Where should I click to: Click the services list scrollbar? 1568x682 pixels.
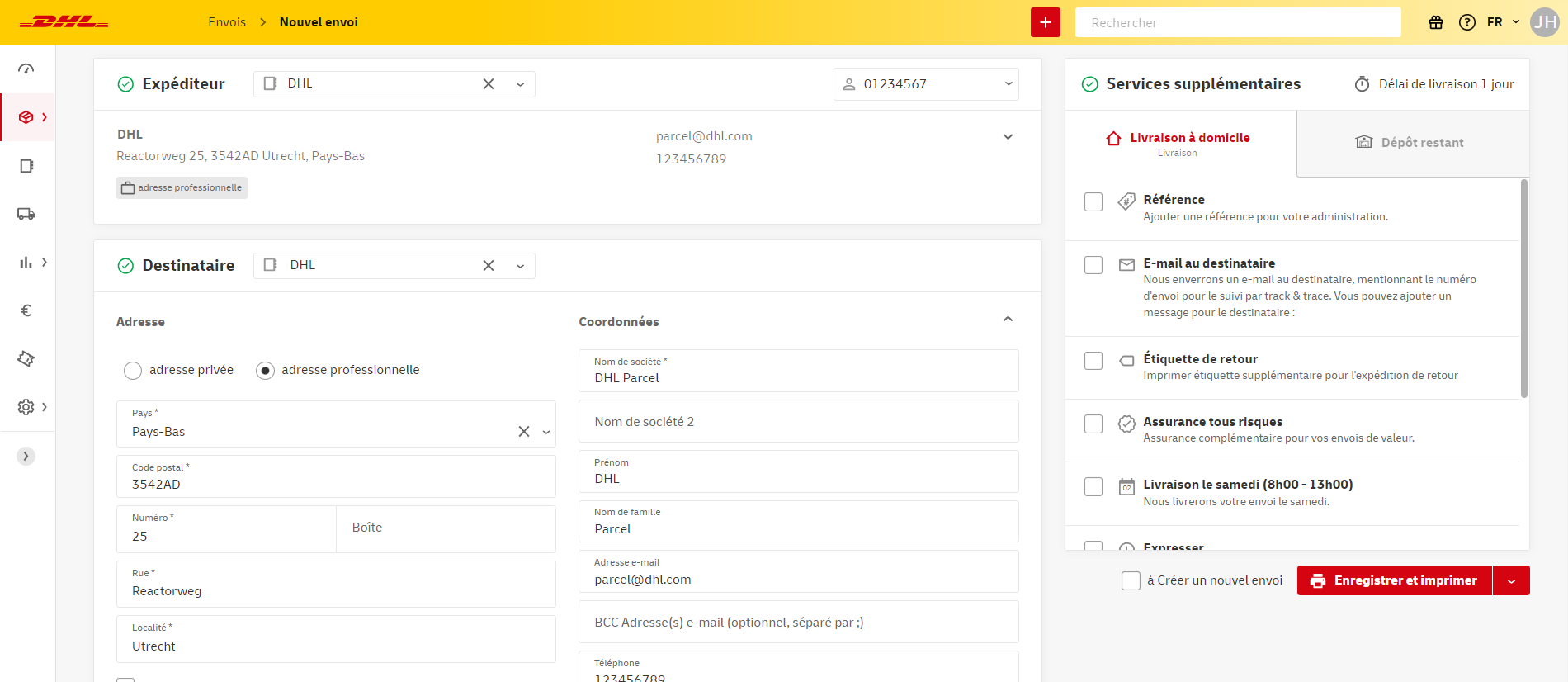pos(1523,289)
